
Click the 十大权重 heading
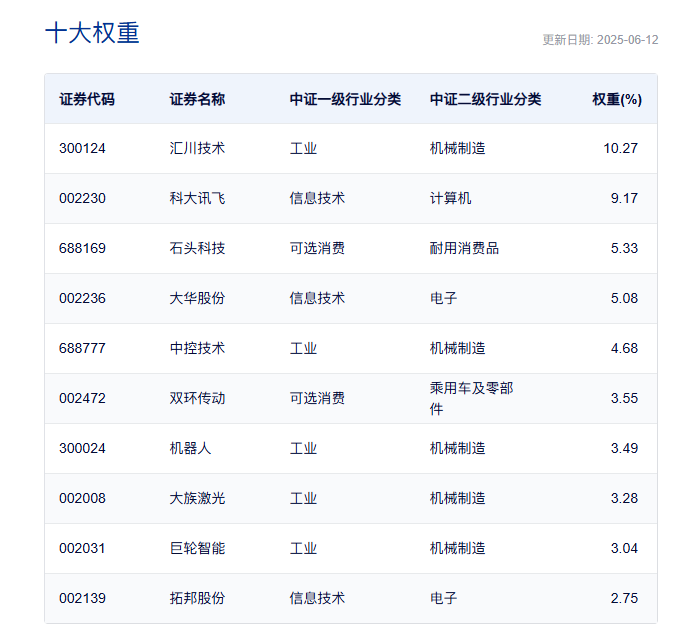pos(92,33)
